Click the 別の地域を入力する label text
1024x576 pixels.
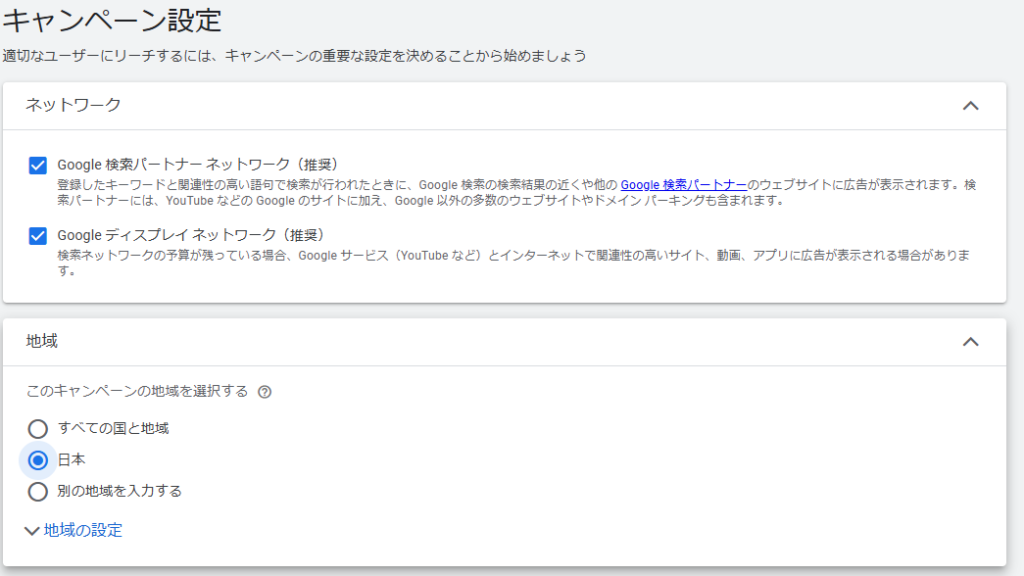click(119, 491)
